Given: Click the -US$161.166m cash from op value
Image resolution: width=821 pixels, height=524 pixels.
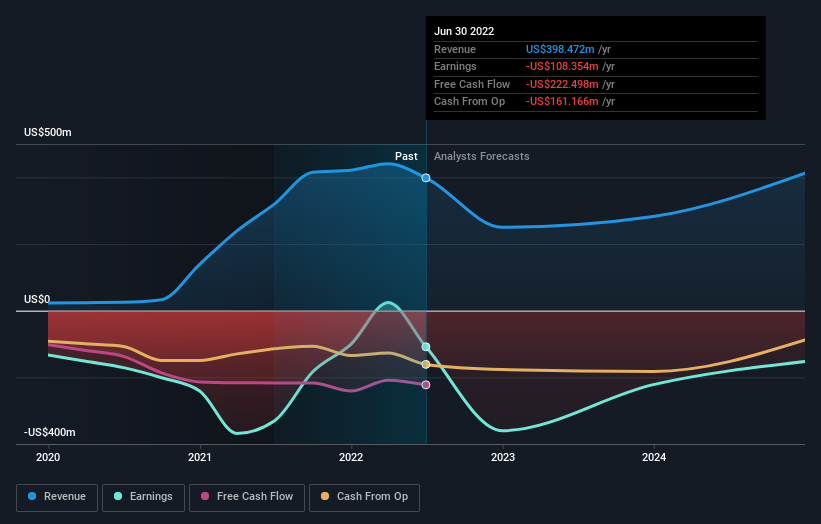Looking at the screenshot, I should (x=562, y=102).
